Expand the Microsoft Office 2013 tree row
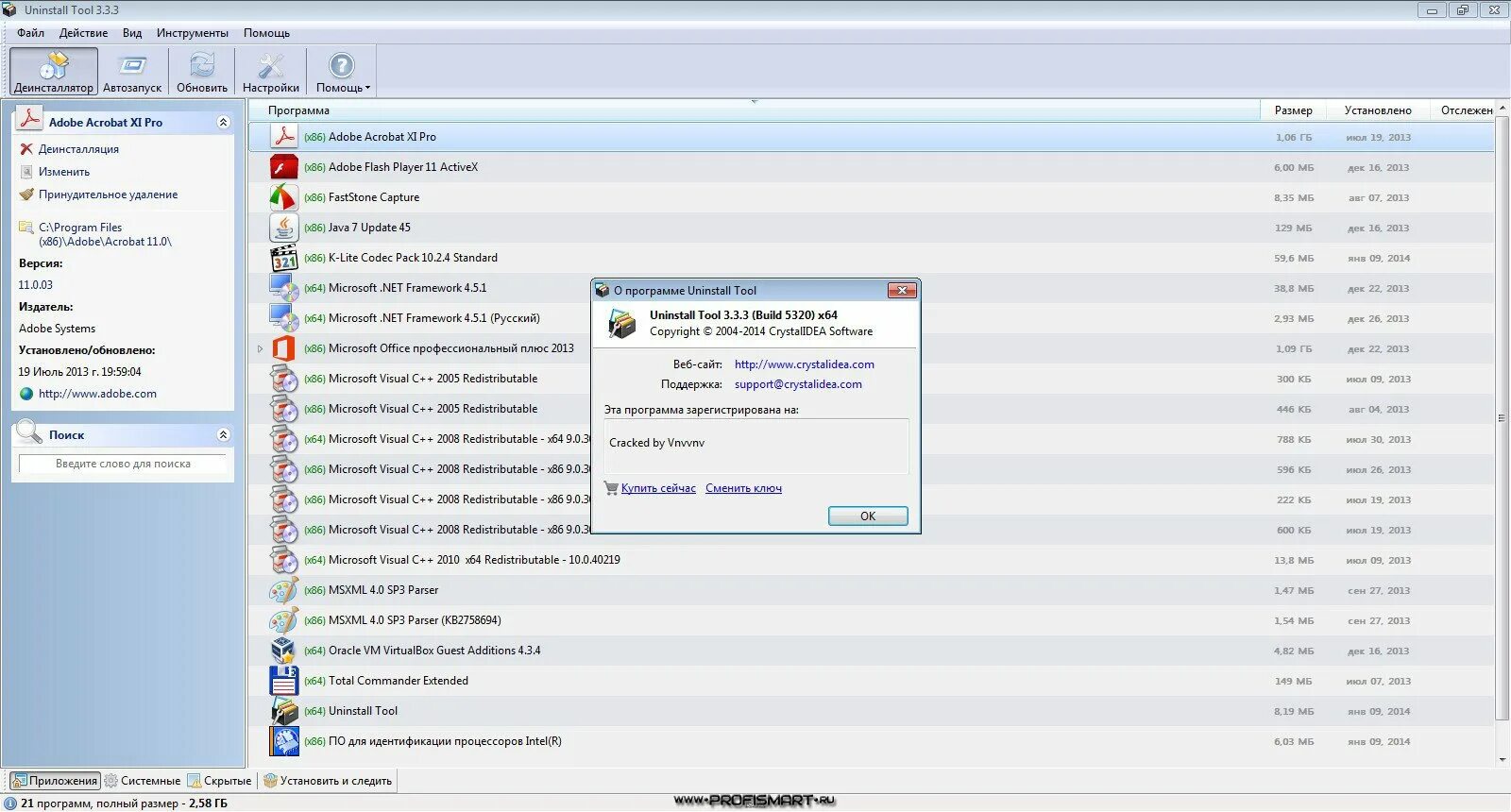Viewport: 1511px width, 812px height. [x=260, y=348]
